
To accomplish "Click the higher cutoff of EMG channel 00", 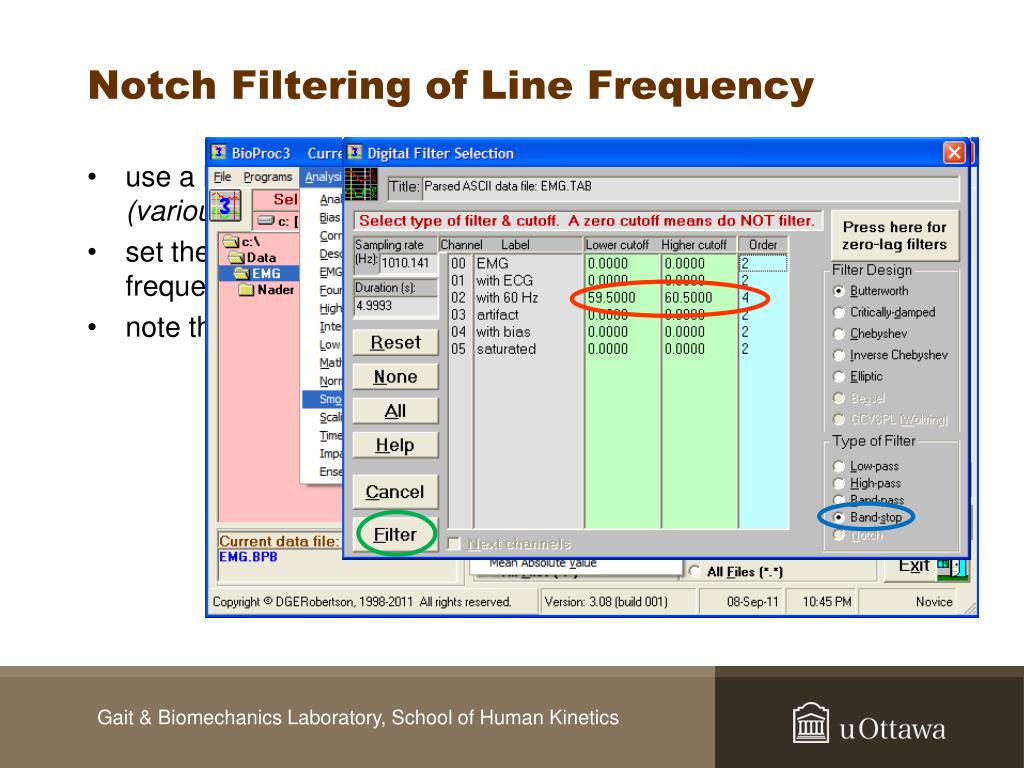I will click(685, 263).
